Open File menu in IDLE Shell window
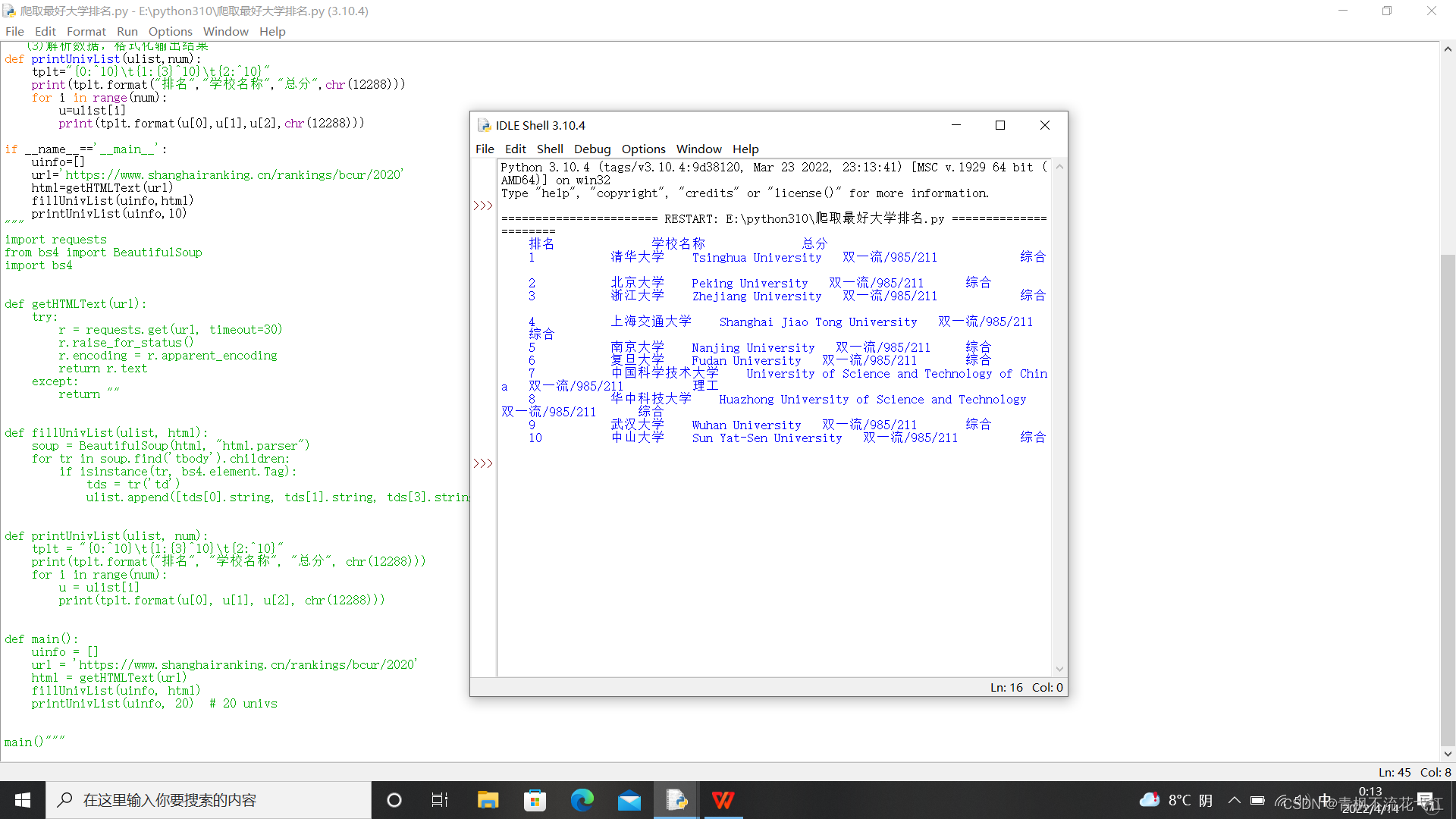 (x=485, y=149)
